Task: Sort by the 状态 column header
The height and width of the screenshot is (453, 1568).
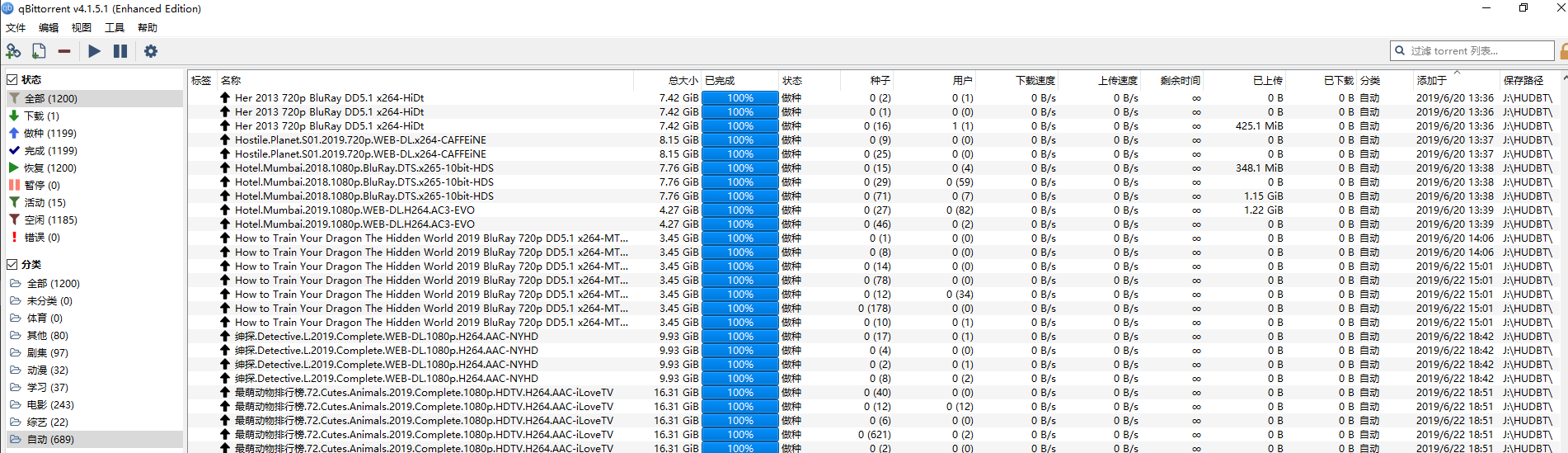Action: pyautogui.click(x=810, y=81)
